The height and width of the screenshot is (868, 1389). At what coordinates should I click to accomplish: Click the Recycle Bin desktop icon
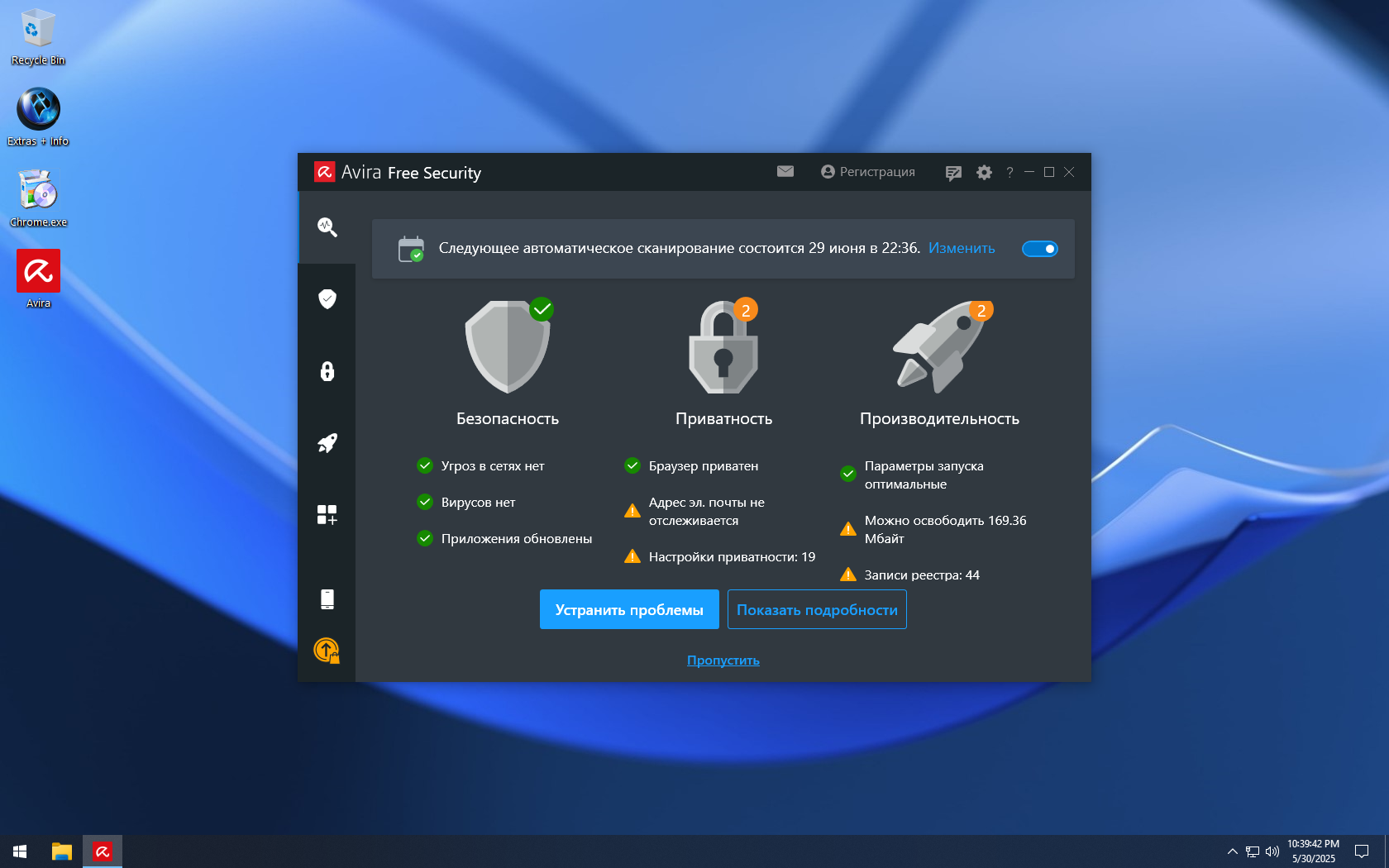pos(38,37)
